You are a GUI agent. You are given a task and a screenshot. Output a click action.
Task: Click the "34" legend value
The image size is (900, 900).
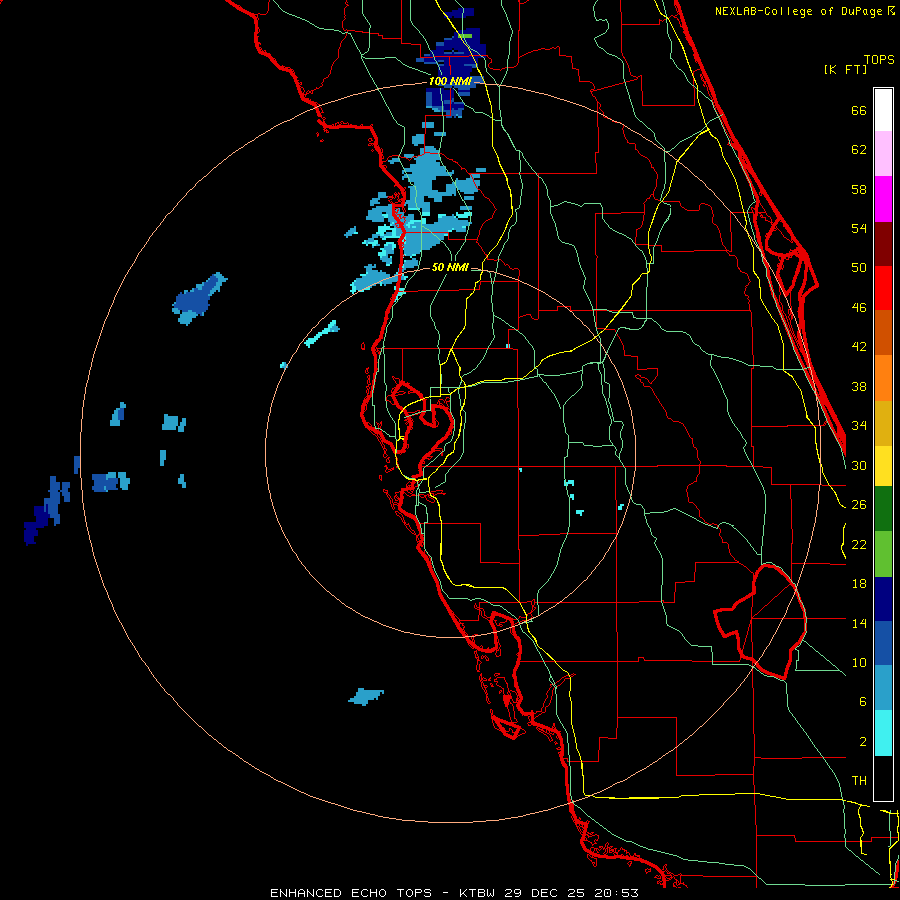click(859, 426)
